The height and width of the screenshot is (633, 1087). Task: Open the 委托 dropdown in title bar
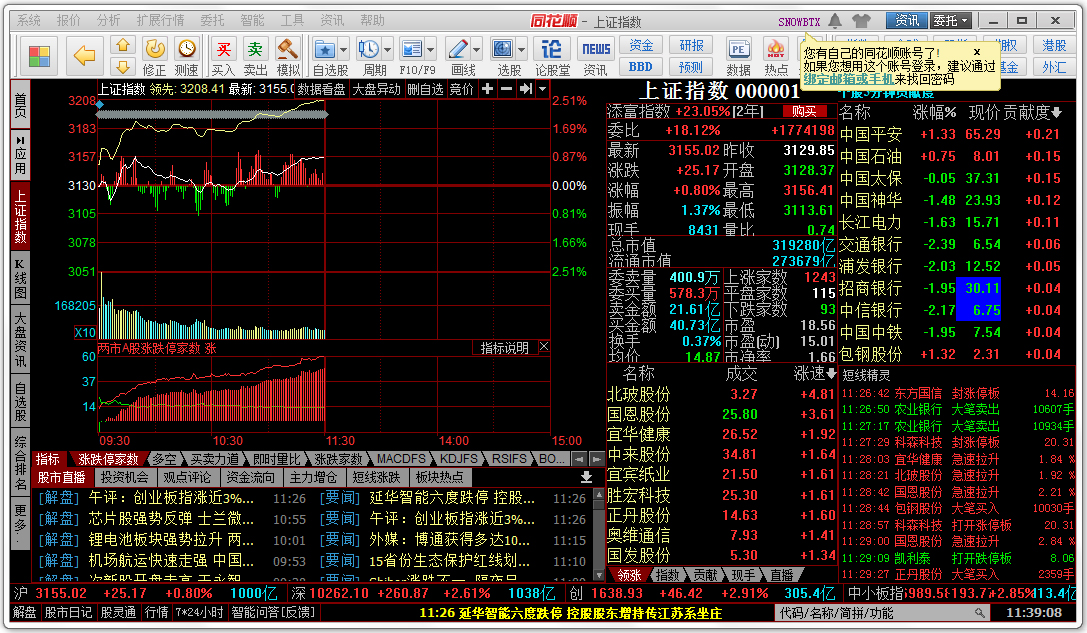click(x=950, y=21)
